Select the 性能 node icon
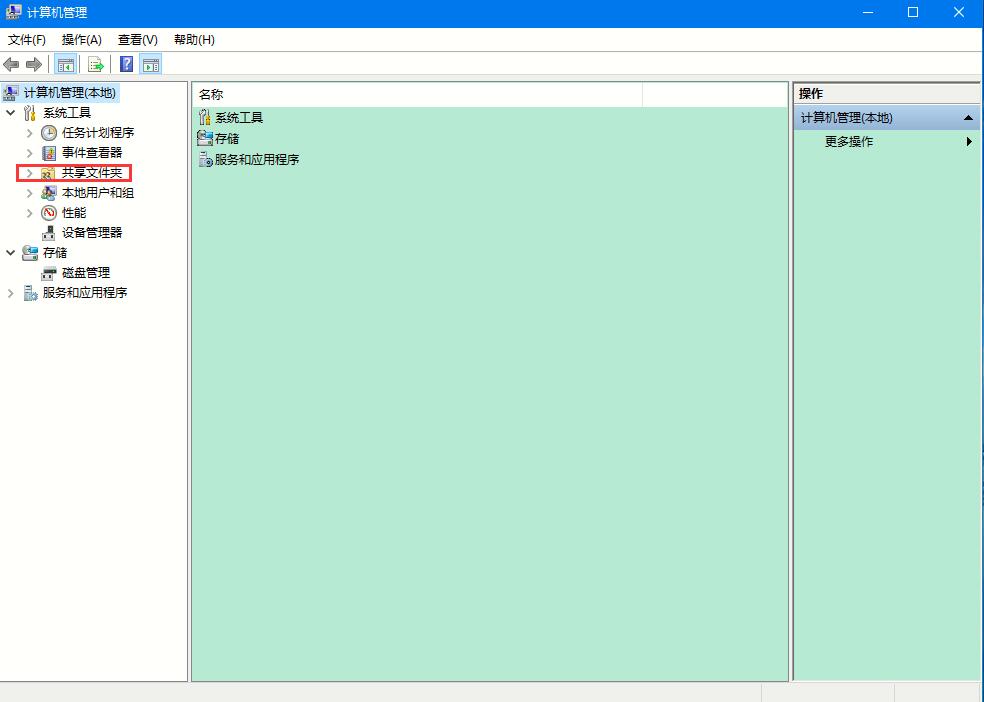The image size is (984, 702). (48, 212)
